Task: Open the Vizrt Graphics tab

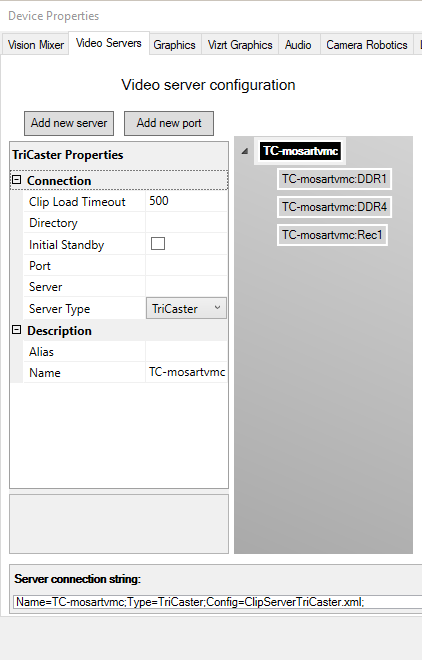Action: click(x=240, y=45)
